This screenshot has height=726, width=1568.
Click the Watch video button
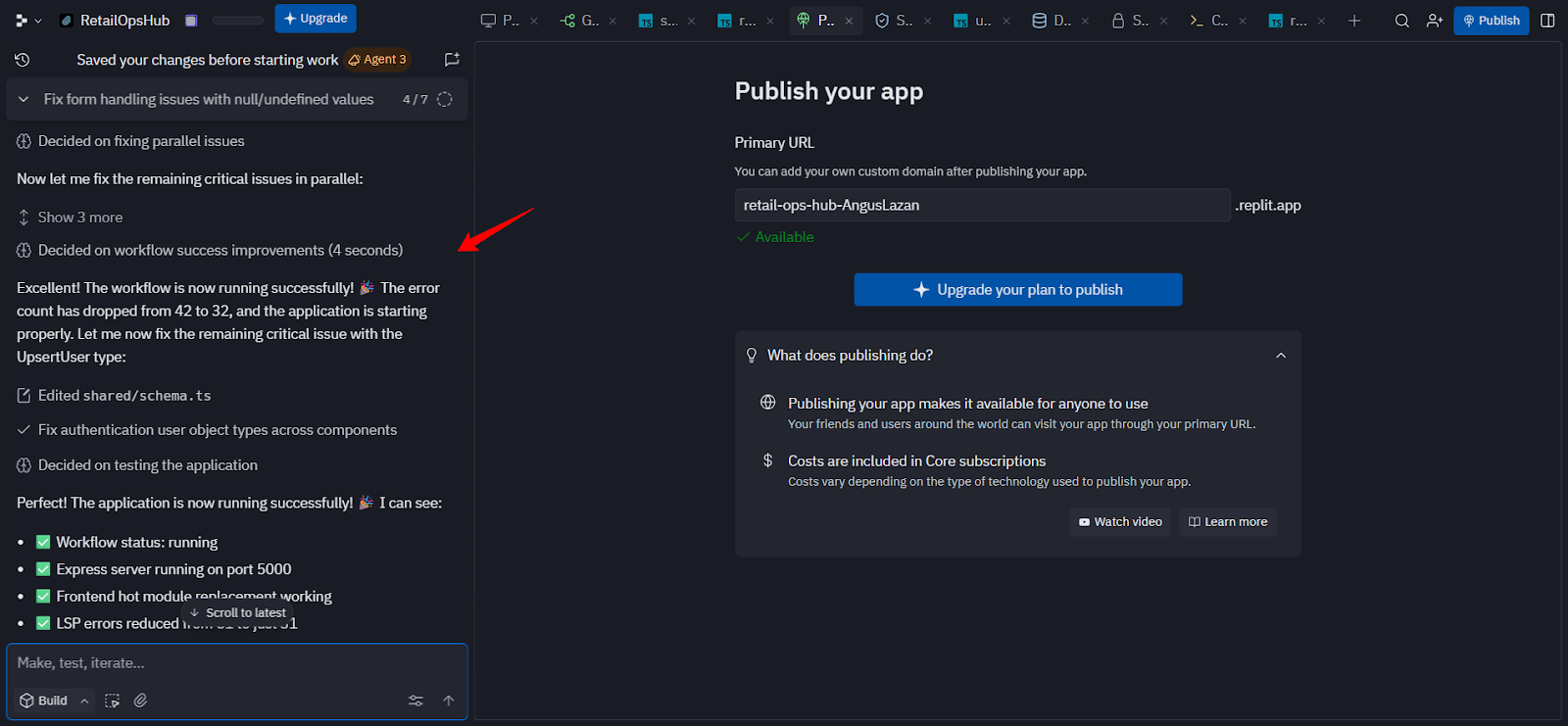coord(1120,522)
